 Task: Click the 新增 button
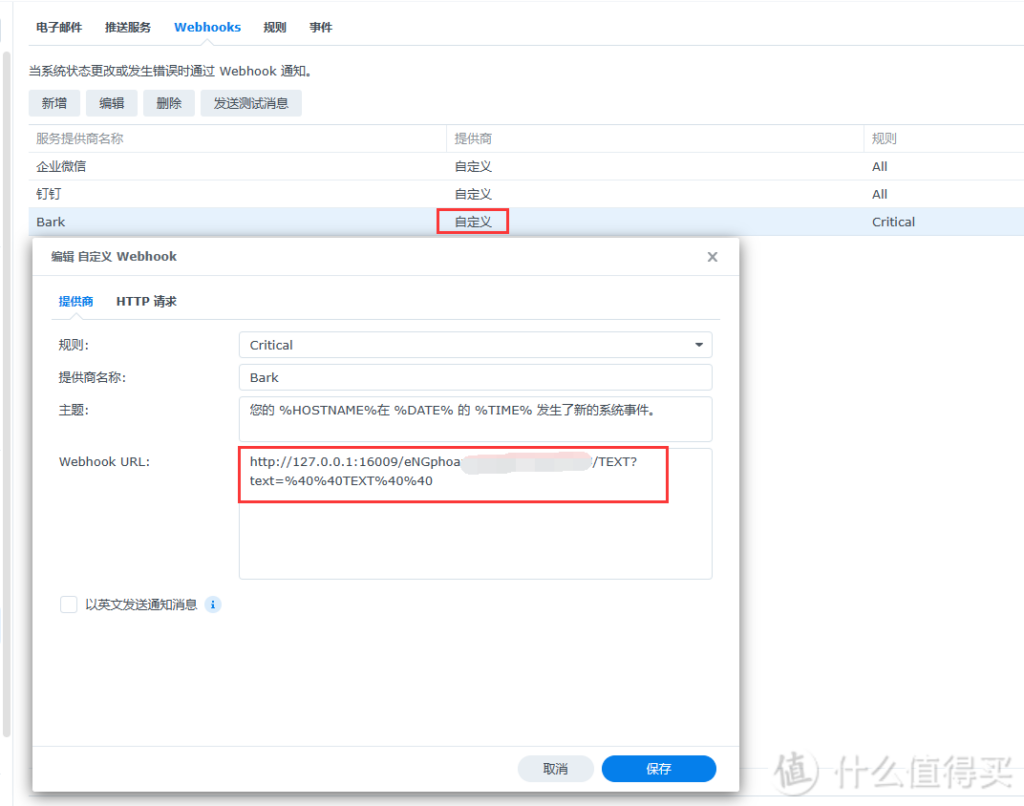click(54, 103)
